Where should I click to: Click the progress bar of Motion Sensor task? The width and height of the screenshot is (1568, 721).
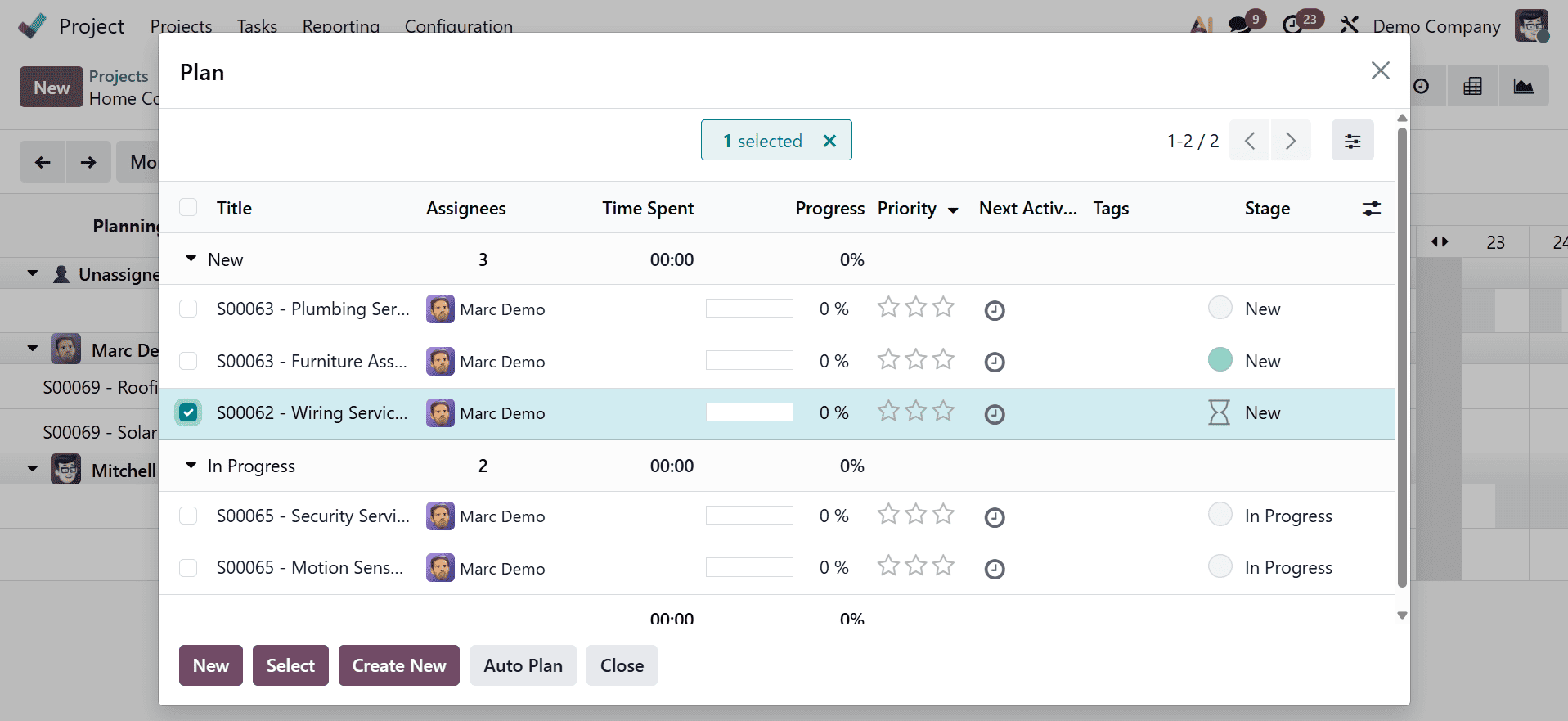tap(749, 567)
